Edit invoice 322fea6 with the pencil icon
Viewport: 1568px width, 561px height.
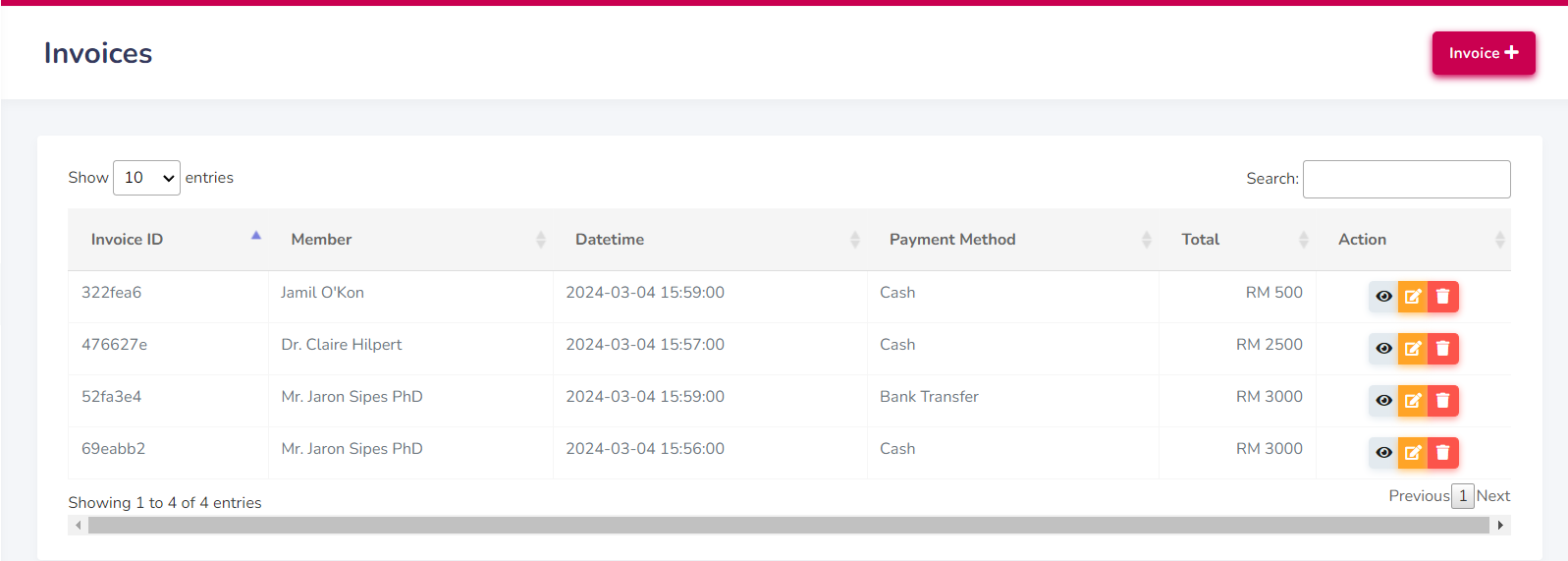click(x=1413, y=297)
